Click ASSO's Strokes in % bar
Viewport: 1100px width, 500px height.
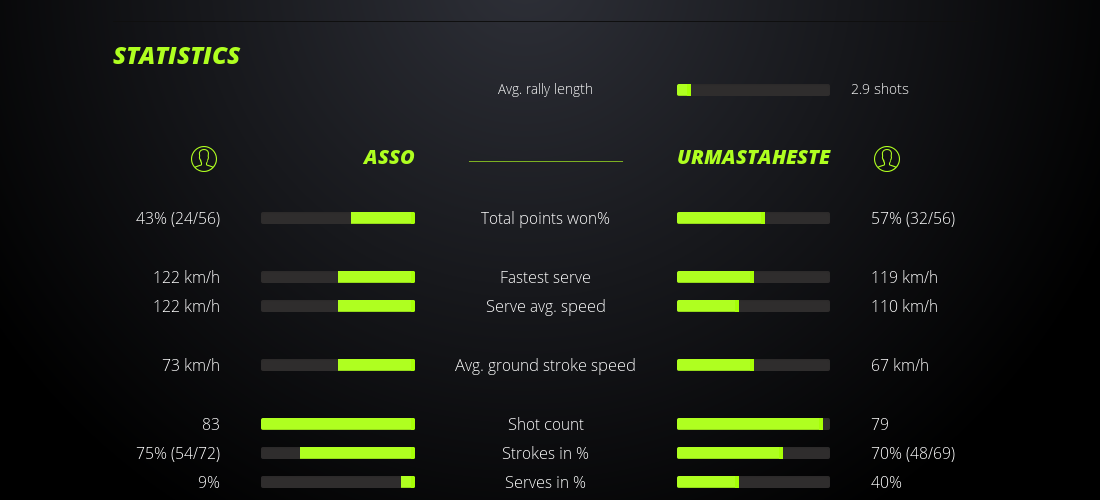pos(338,453)
